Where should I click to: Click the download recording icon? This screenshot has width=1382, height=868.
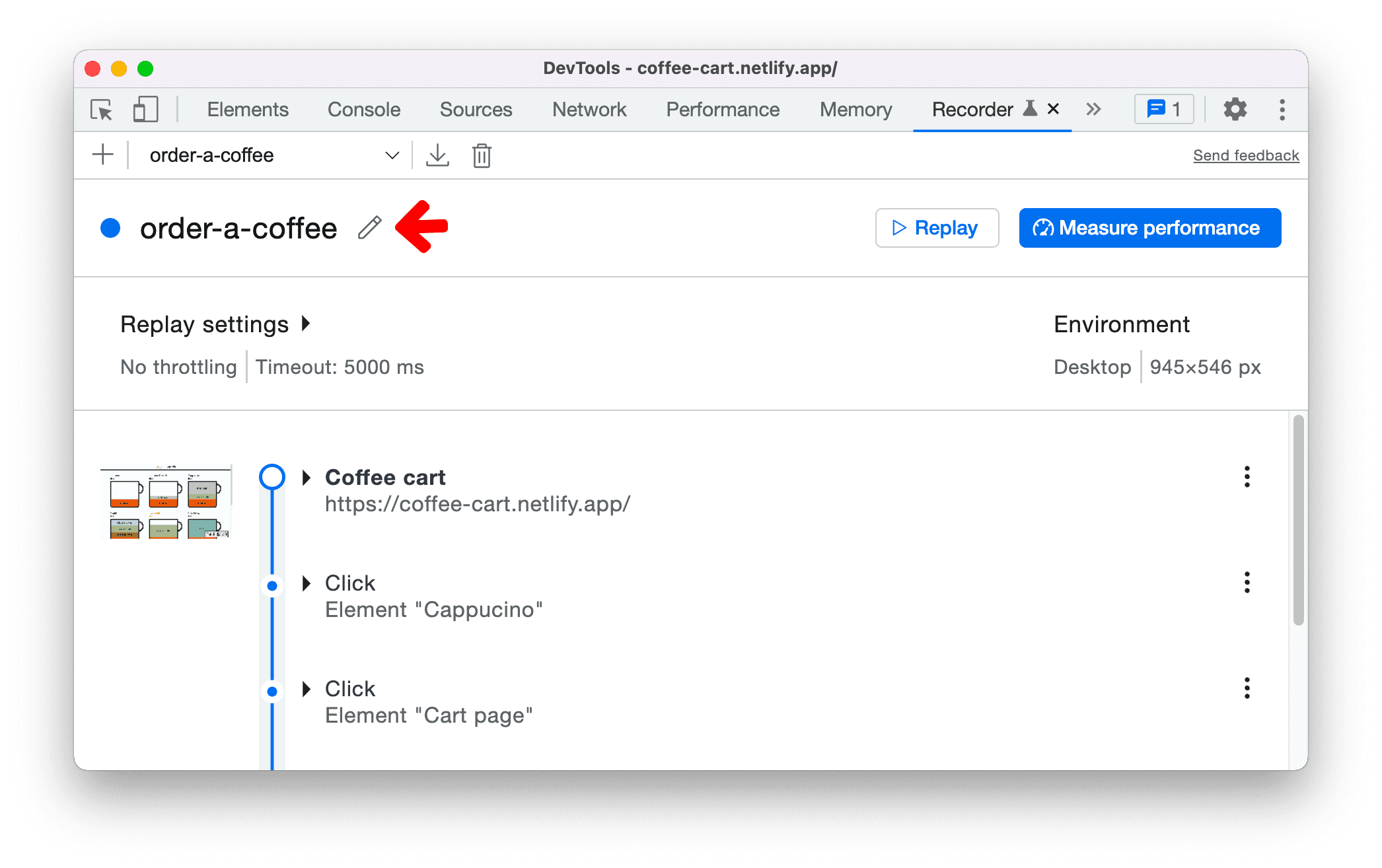coord(435,154)
